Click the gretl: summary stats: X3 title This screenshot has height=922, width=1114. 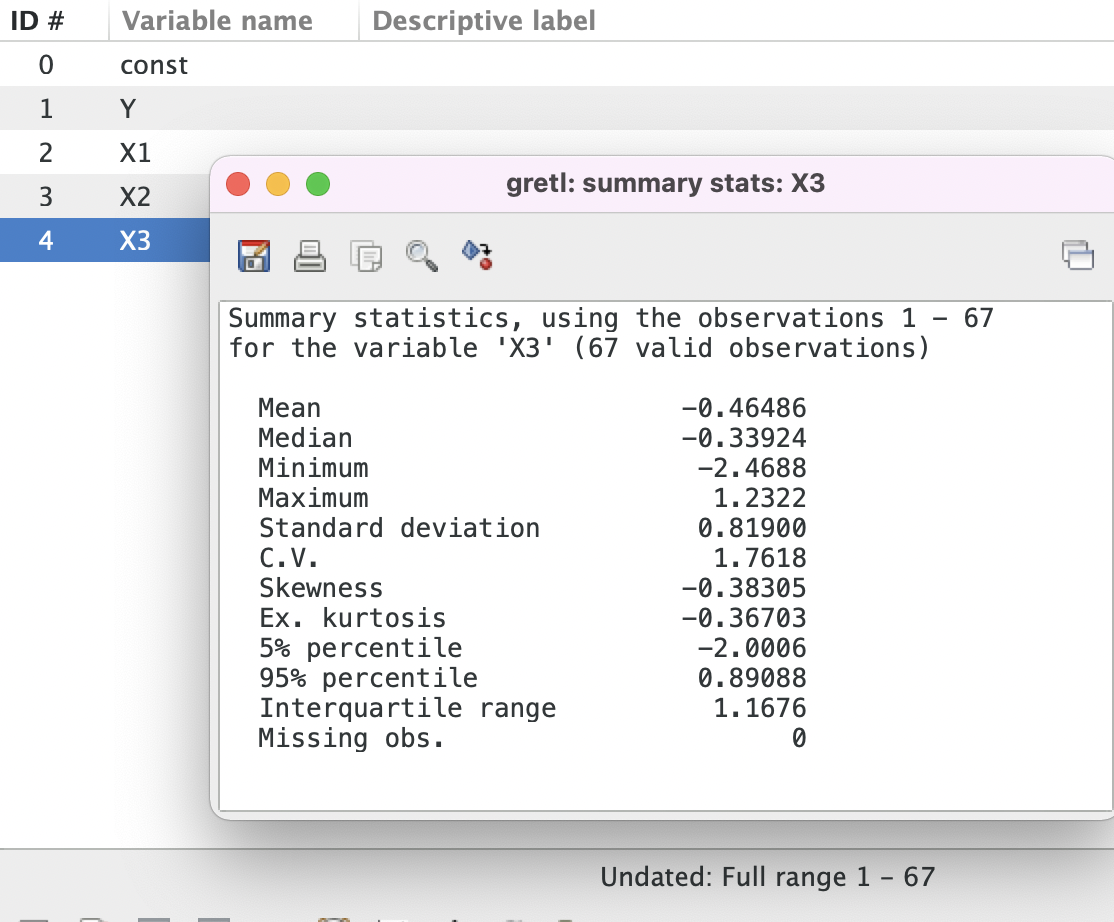(665, 183)
